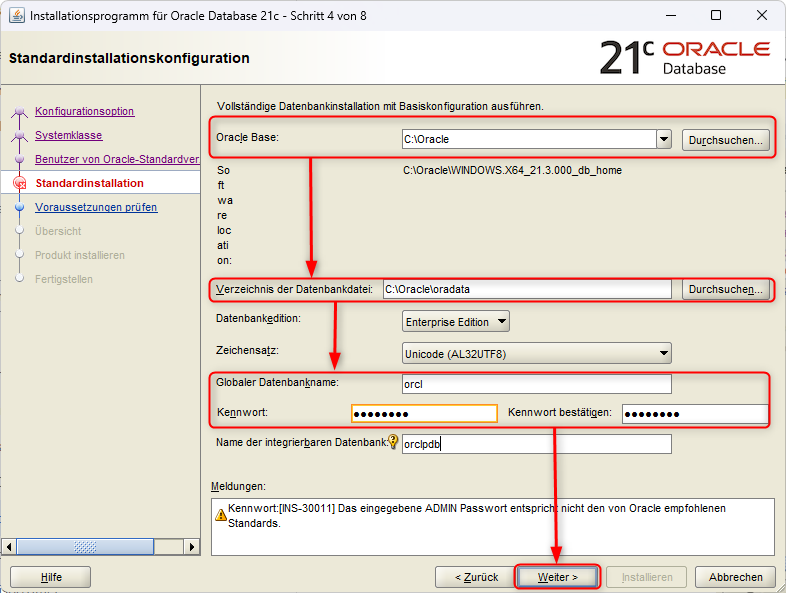The height and width of the screenshot is (593, 786).
Task: Focus the Kennwort bestätigen field
Action: (x=694, y=414)
